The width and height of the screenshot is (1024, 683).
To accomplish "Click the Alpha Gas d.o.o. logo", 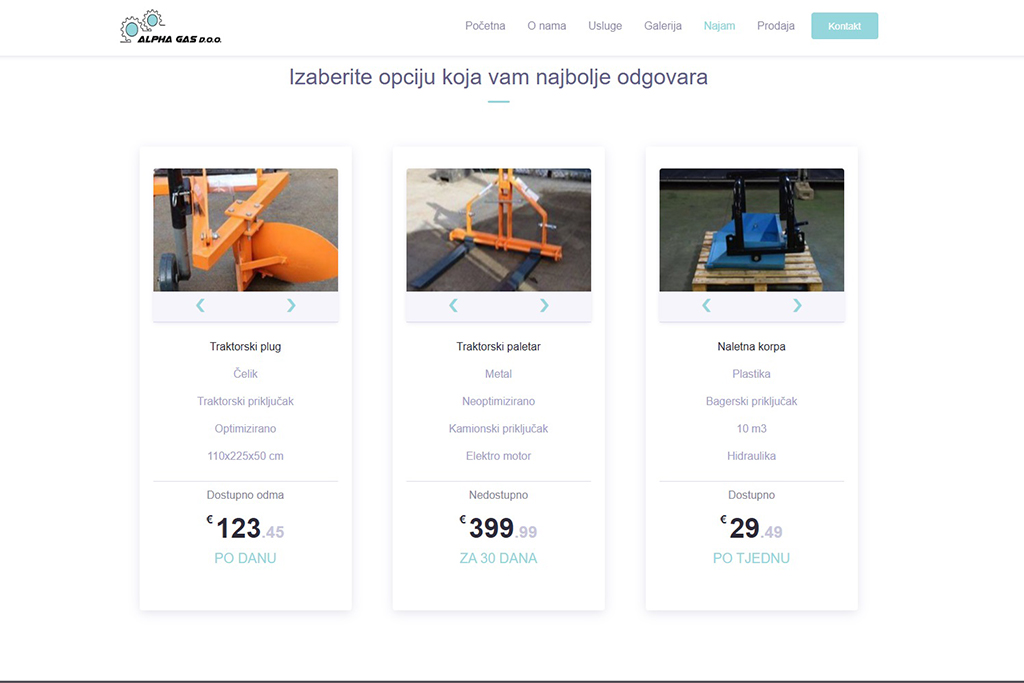I will [171, 27].
